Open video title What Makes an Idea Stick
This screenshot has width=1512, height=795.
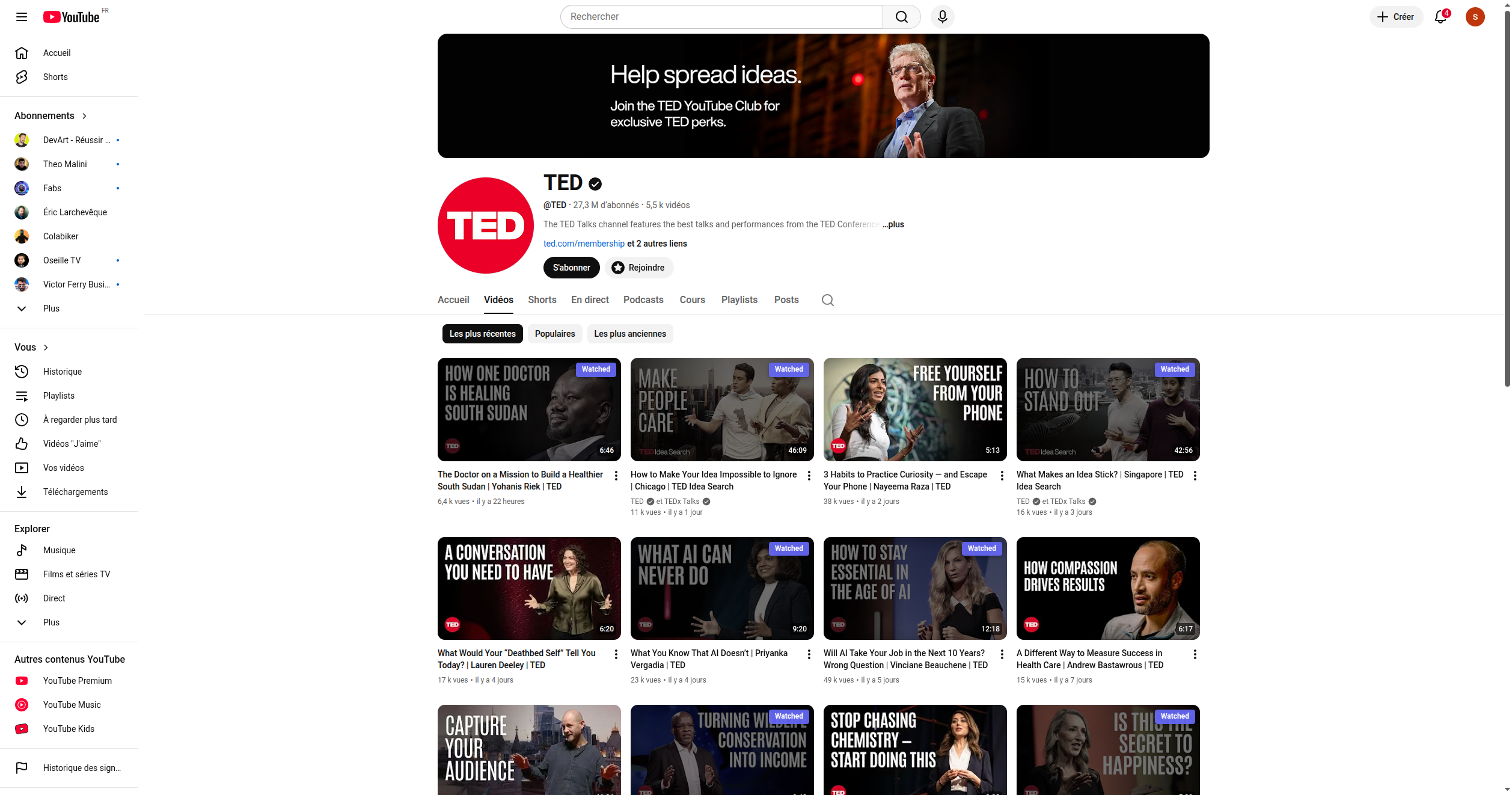tap(1100, 480)
